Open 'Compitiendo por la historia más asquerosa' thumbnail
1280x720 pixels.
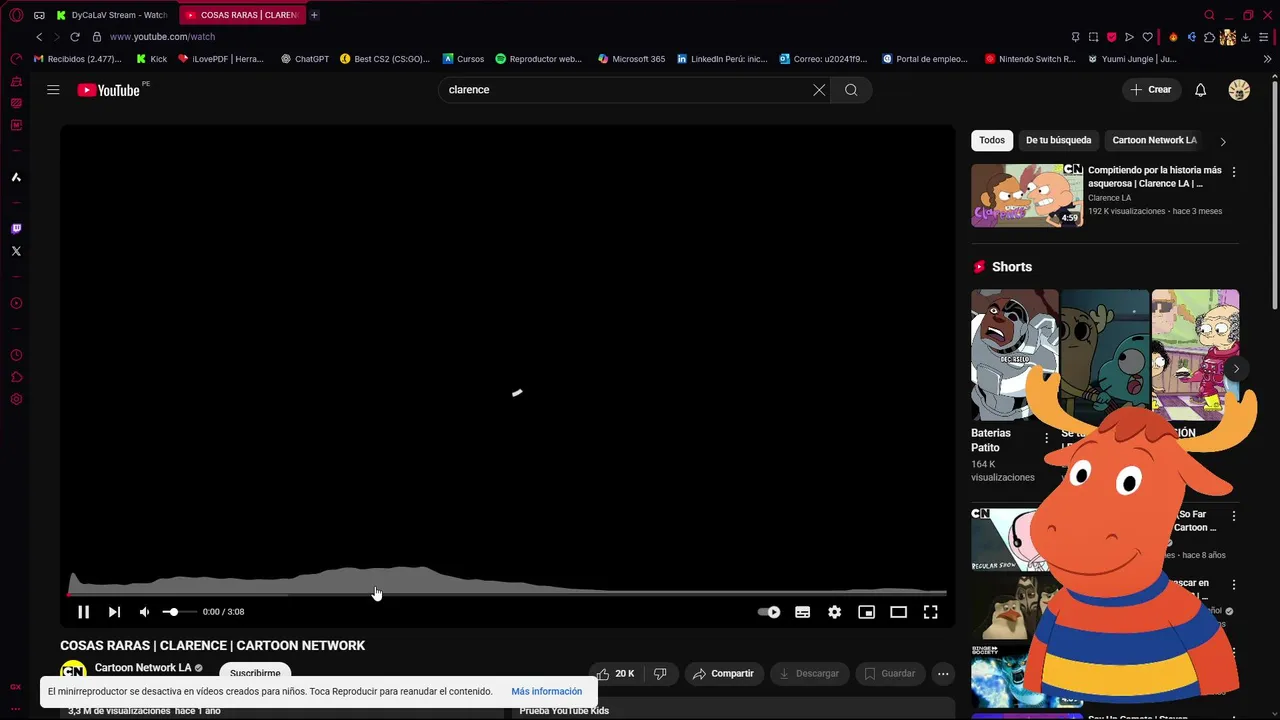point(1027,195)
